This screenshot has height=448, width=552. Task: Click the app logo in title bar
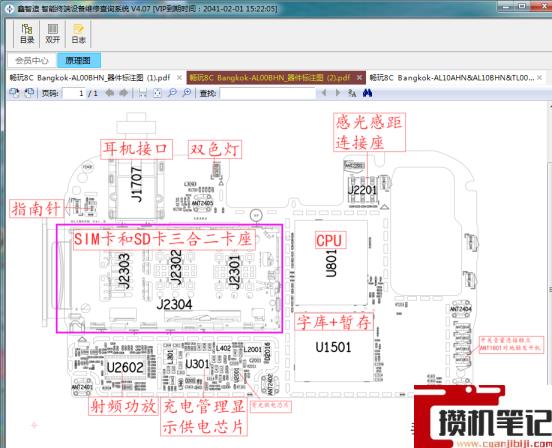(9, 8)
